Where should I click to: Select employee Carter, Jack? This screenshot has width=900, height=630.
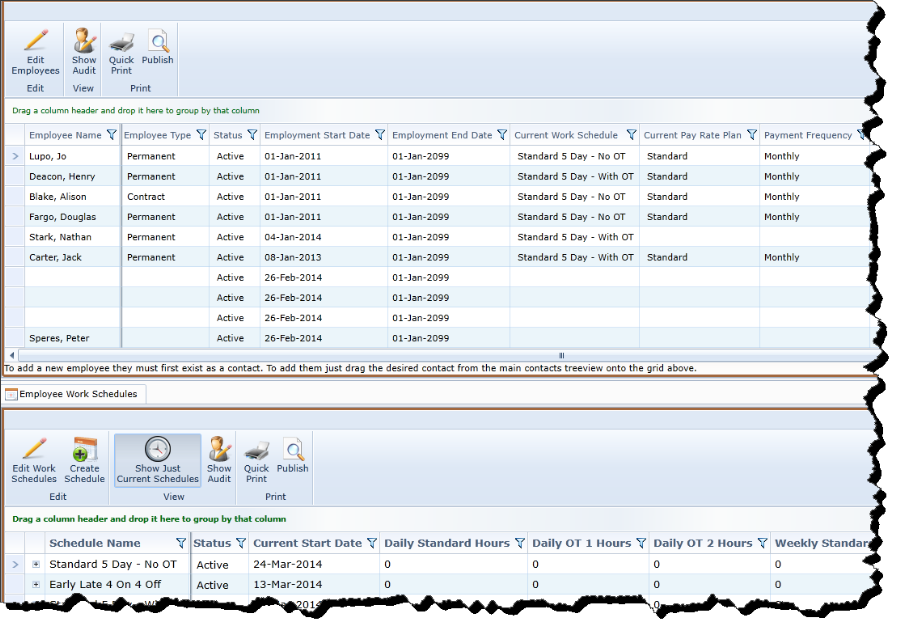tap(55, 258)
